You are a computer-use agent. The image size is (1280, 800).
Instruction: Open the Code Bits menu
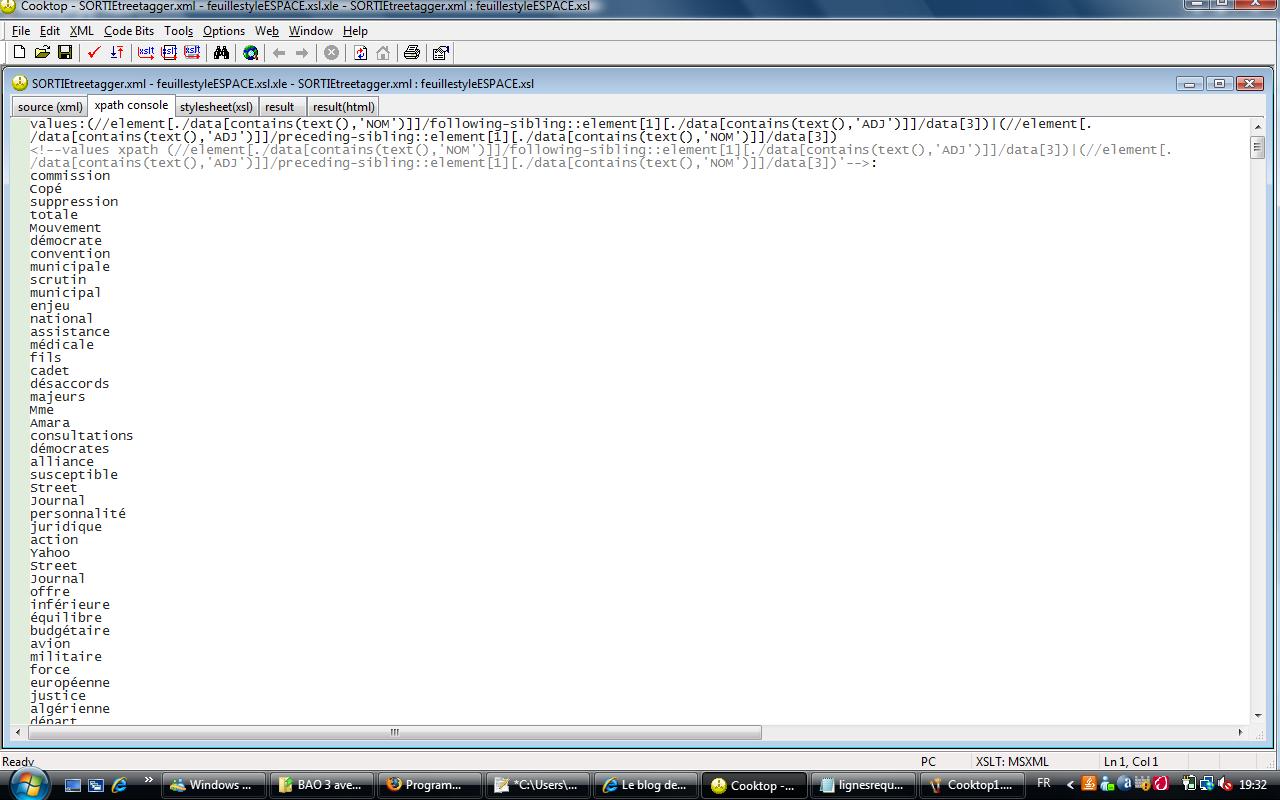[x=129, y=31]
